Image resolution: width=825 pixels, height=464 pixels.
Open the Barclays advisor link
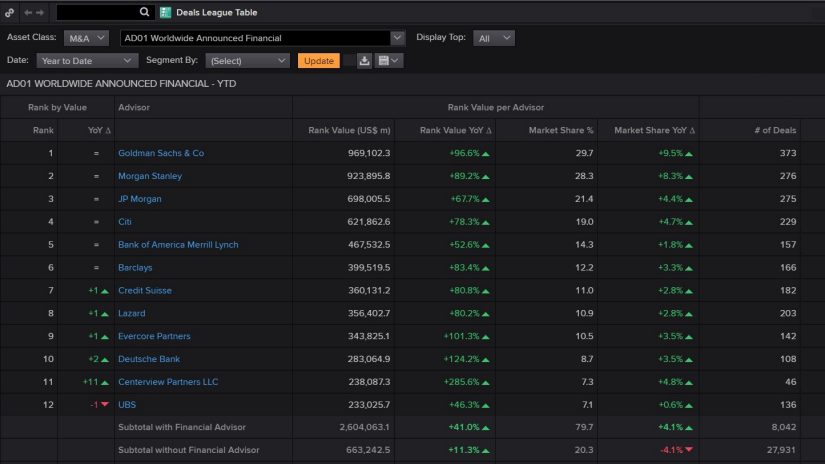click(x=135, y=267)
